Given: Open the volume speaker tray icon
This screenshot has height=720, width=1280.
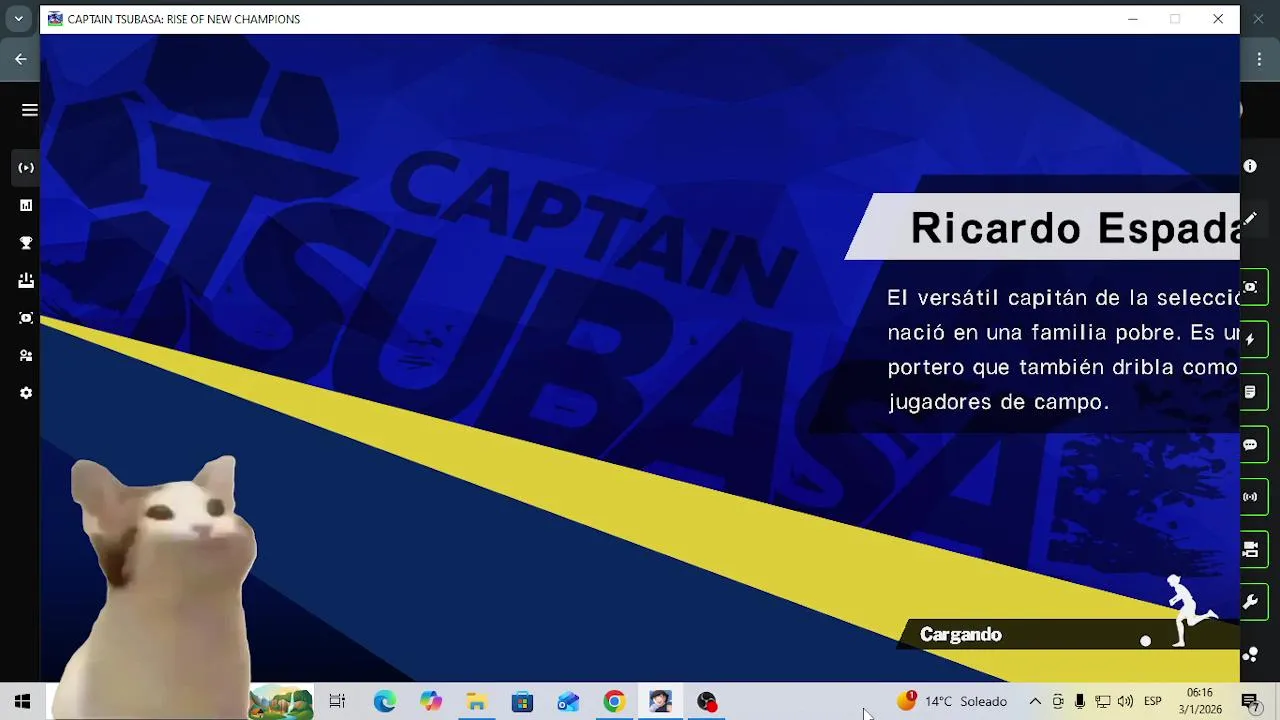Looking at the screenshot, I should pyautogui.click(x=1125, y=702).
